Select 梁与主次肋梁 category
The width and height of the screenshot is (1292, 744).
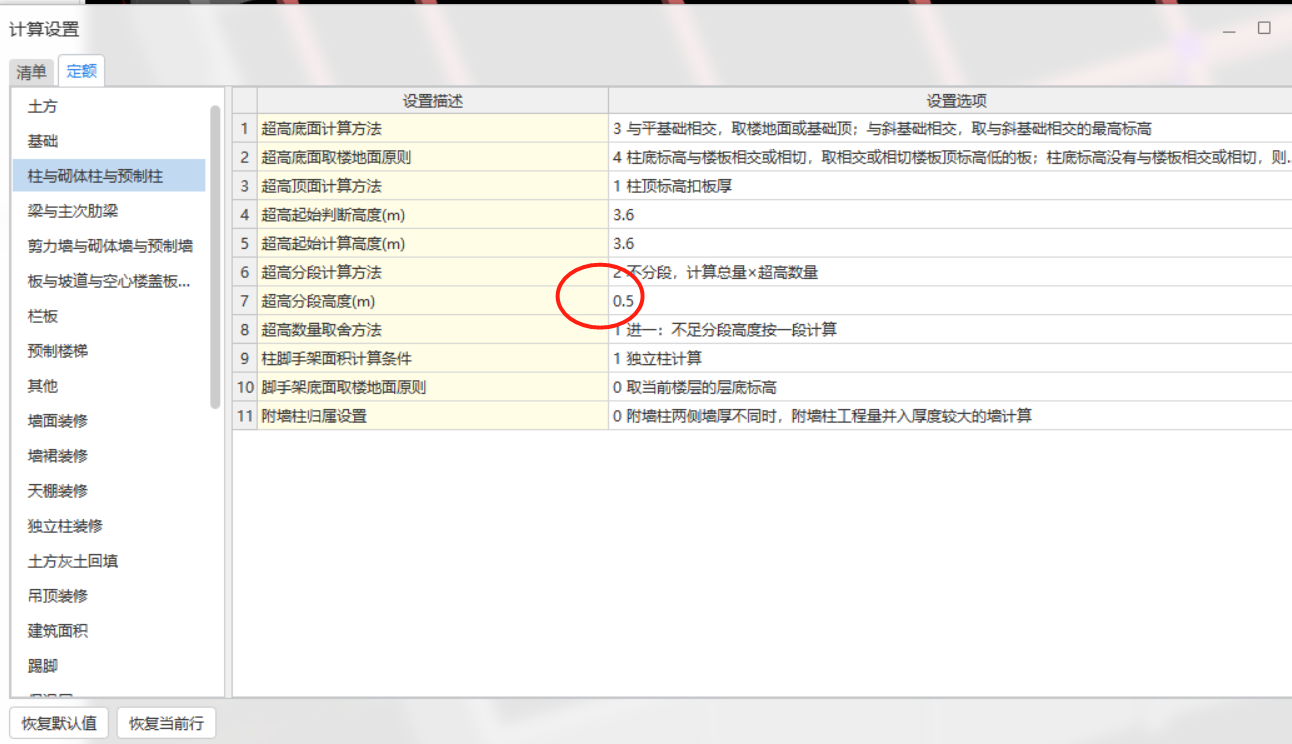108,211
